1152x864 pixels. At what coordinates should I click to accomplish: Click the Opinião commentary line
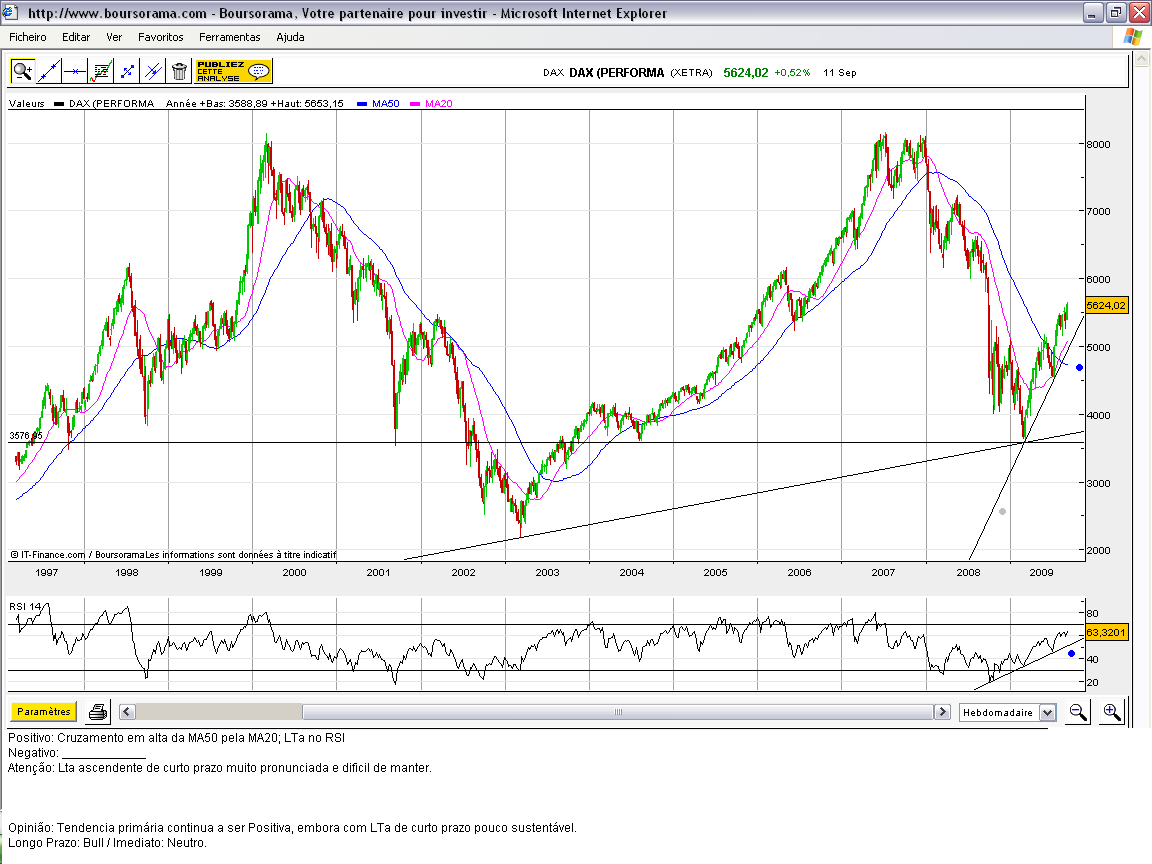tap(292, 828)
